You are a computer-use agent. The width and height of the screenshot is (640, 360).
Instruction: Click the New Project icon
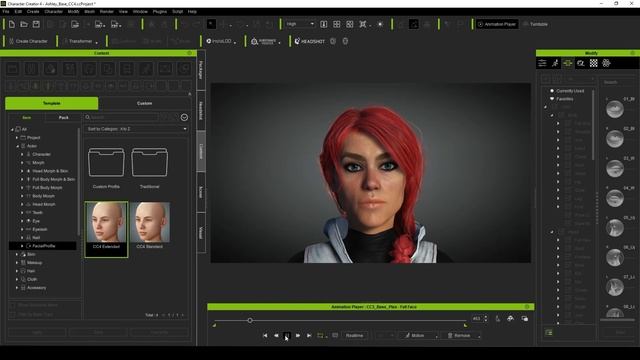pos(12,24)
